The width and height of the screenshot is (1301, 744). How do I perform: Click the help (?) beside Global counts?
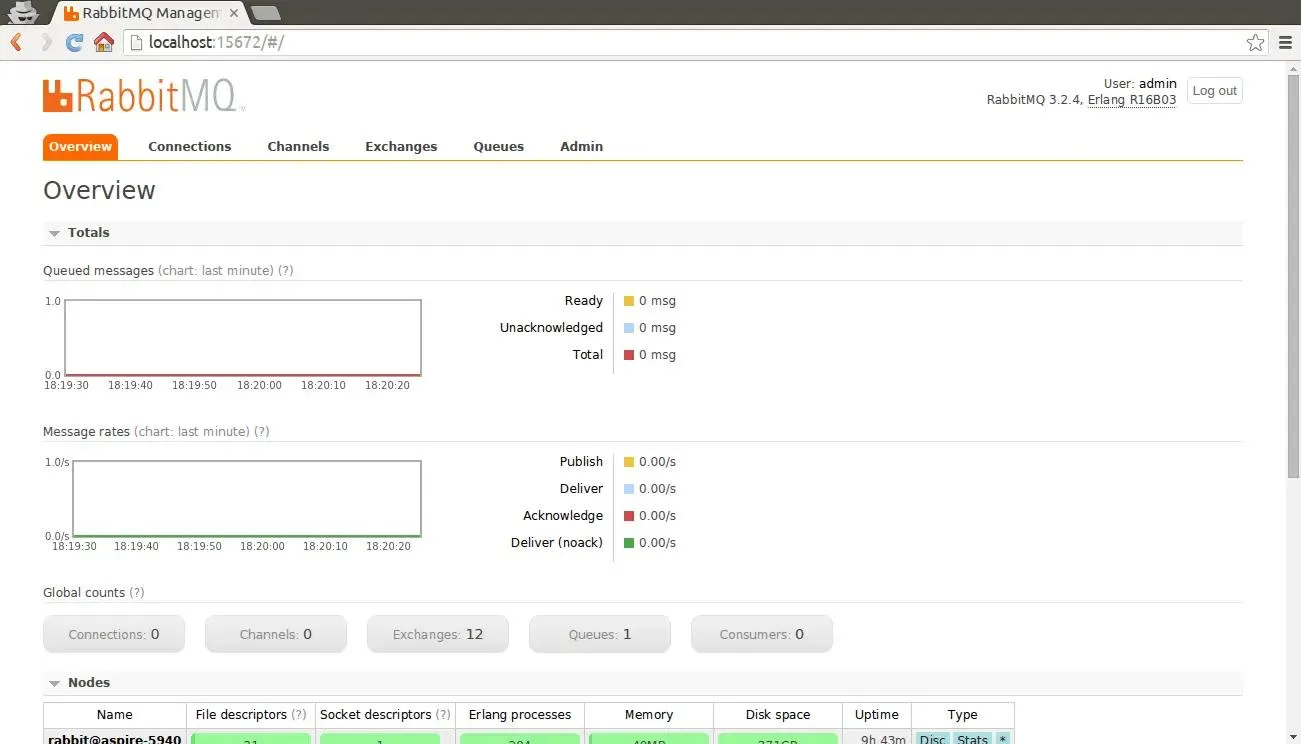click(137, 593)
